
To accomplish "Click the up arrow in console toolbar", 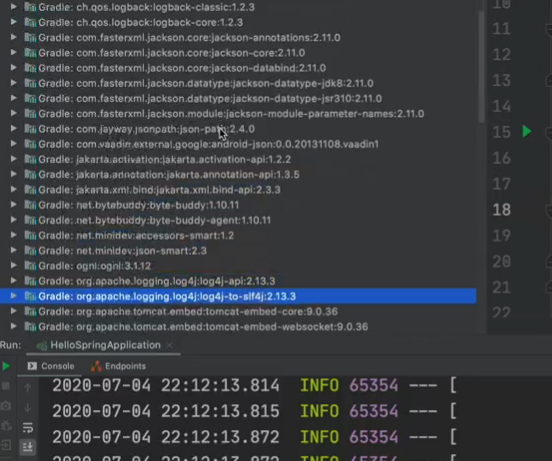I will tap(28, 388).
